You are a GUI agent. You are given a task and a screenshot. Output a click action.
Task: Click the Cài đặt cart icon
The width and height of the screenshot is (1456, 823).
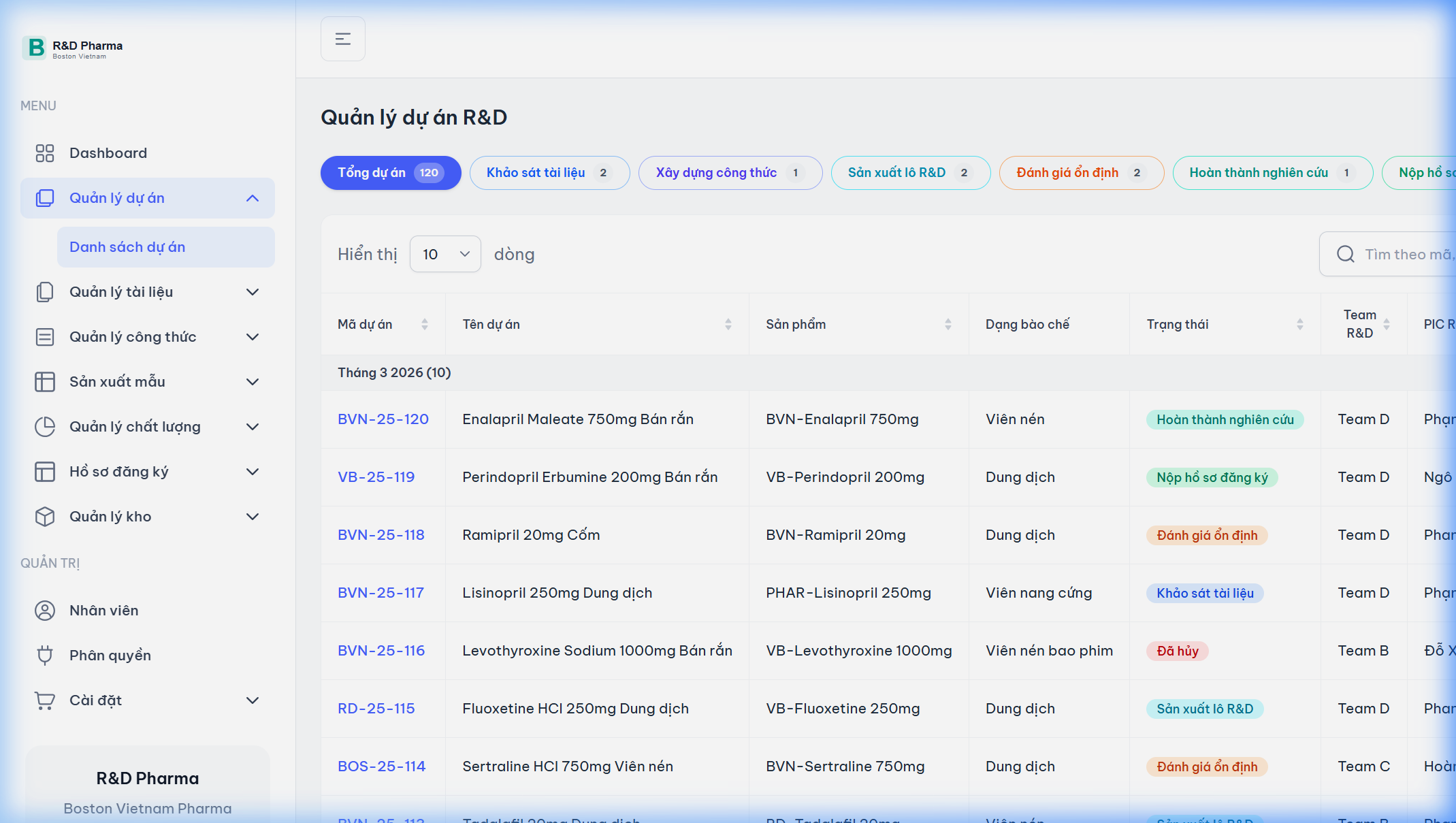pos(45,700)
